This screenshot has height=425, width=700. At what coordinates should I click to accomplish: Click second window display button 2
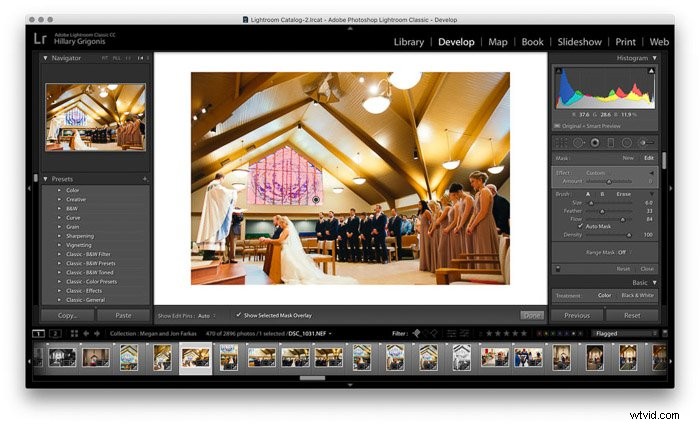(x=55, y=333)
